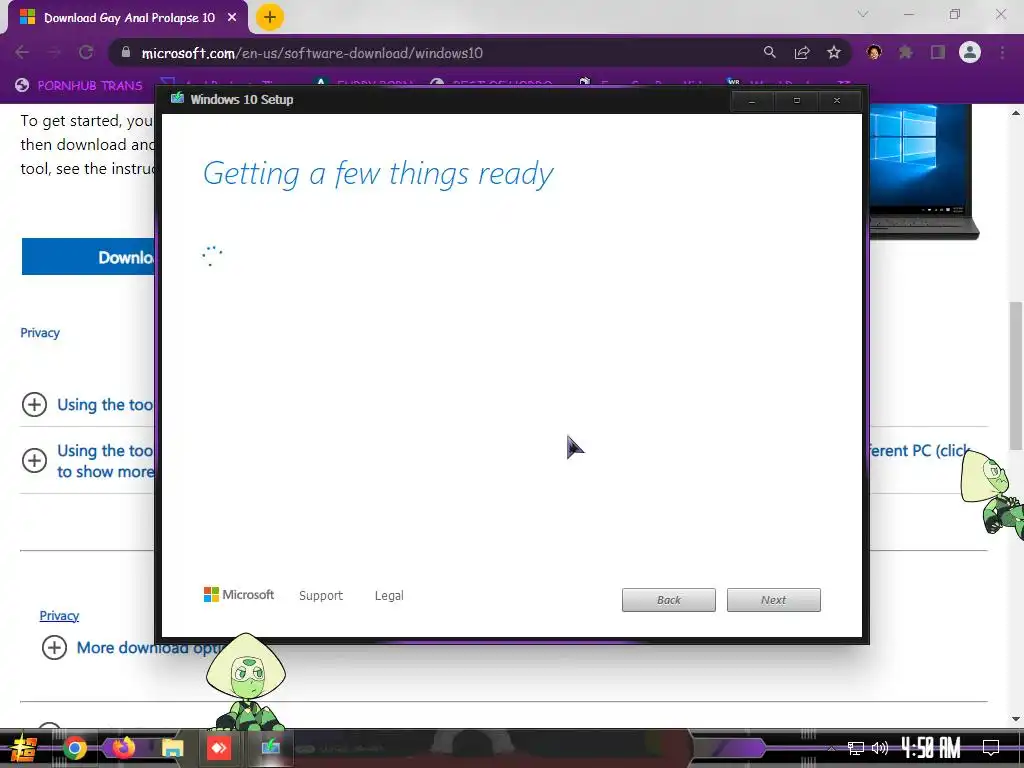The height and width of the screenshot is (768, 1024).
Task: Open the Support link in Setup
Action: 321,596
